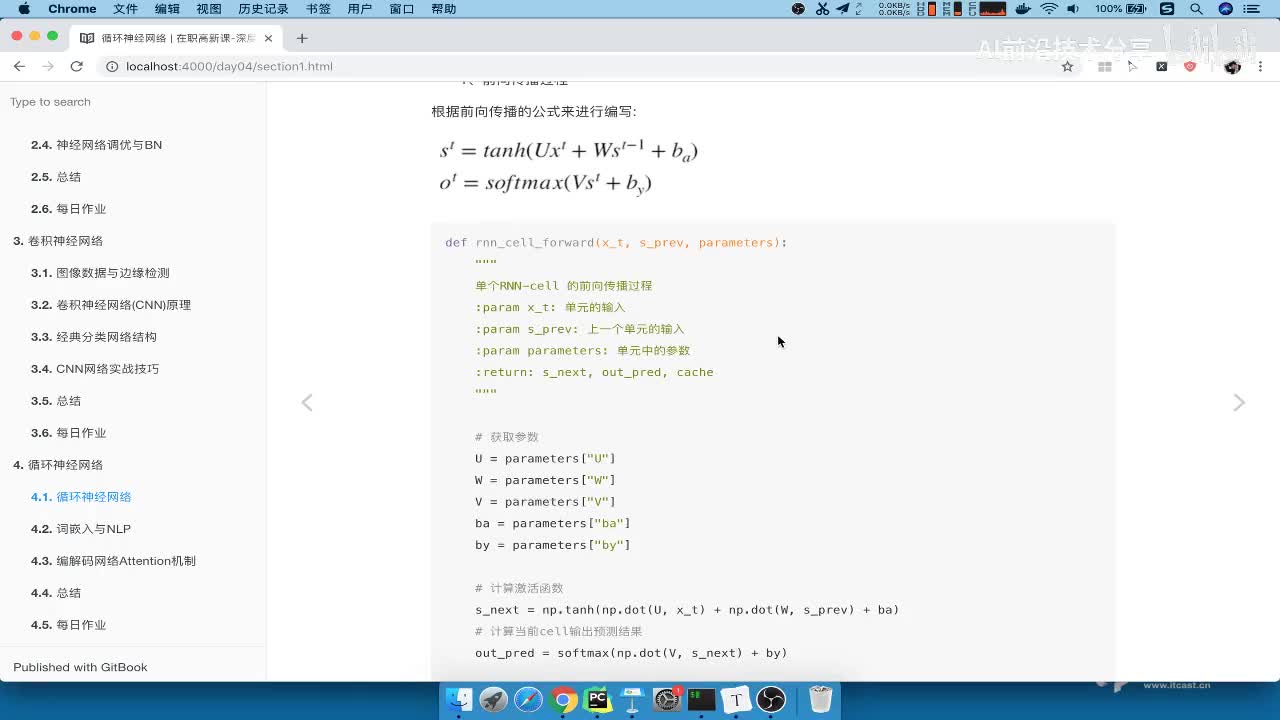Open section 4.4 总结

coord(56,593)
